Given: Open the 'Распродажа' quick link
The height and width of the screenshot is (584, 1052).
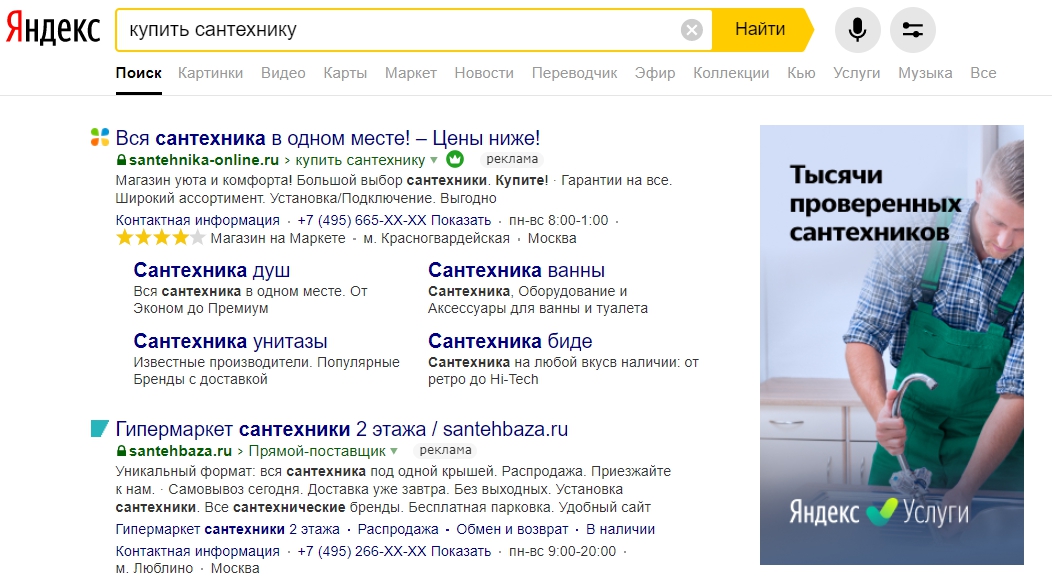Looking at the screenshot, I should (398, 529).
